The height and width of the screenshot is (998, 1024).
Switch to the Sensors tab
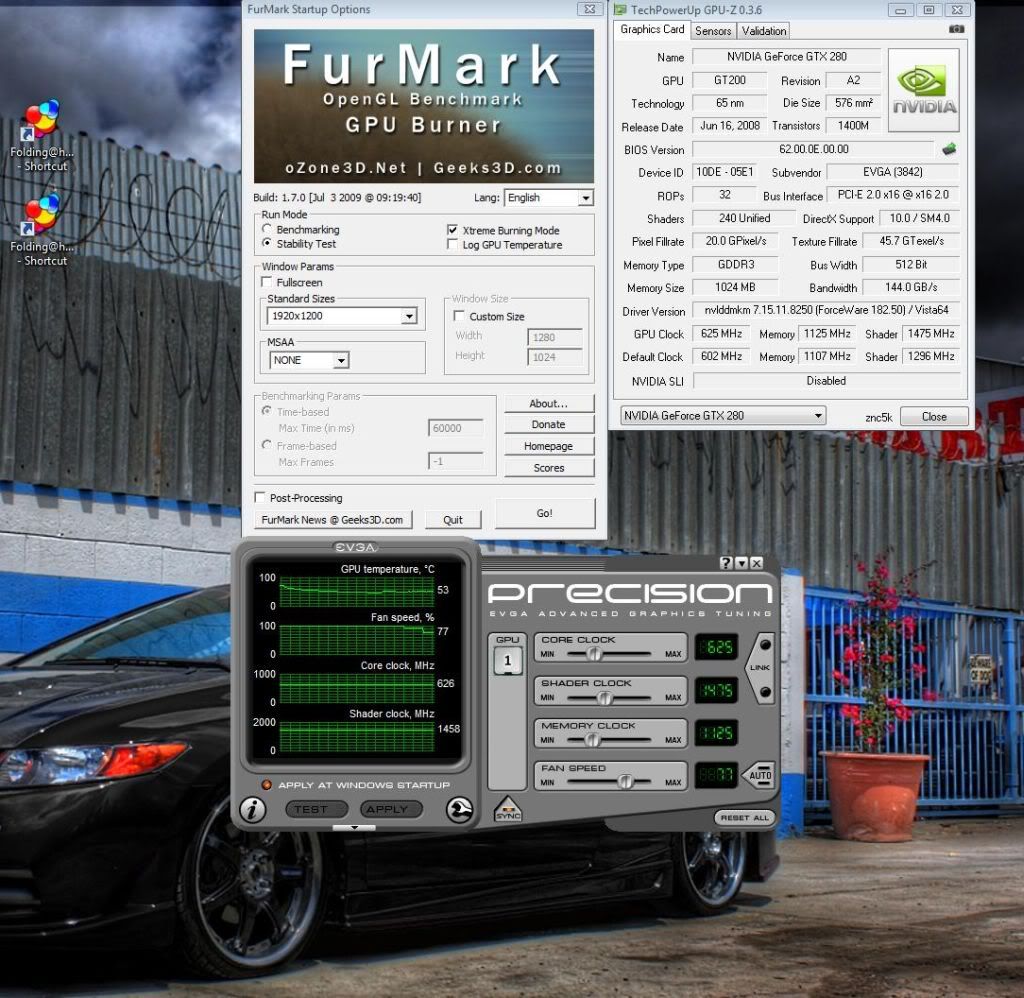tap(712, 31)
